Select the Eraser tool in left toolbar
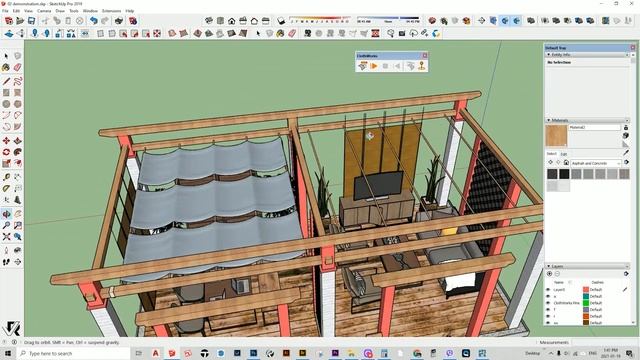The height and width of the screenshot is (360, 640). [x=18, y=67]
